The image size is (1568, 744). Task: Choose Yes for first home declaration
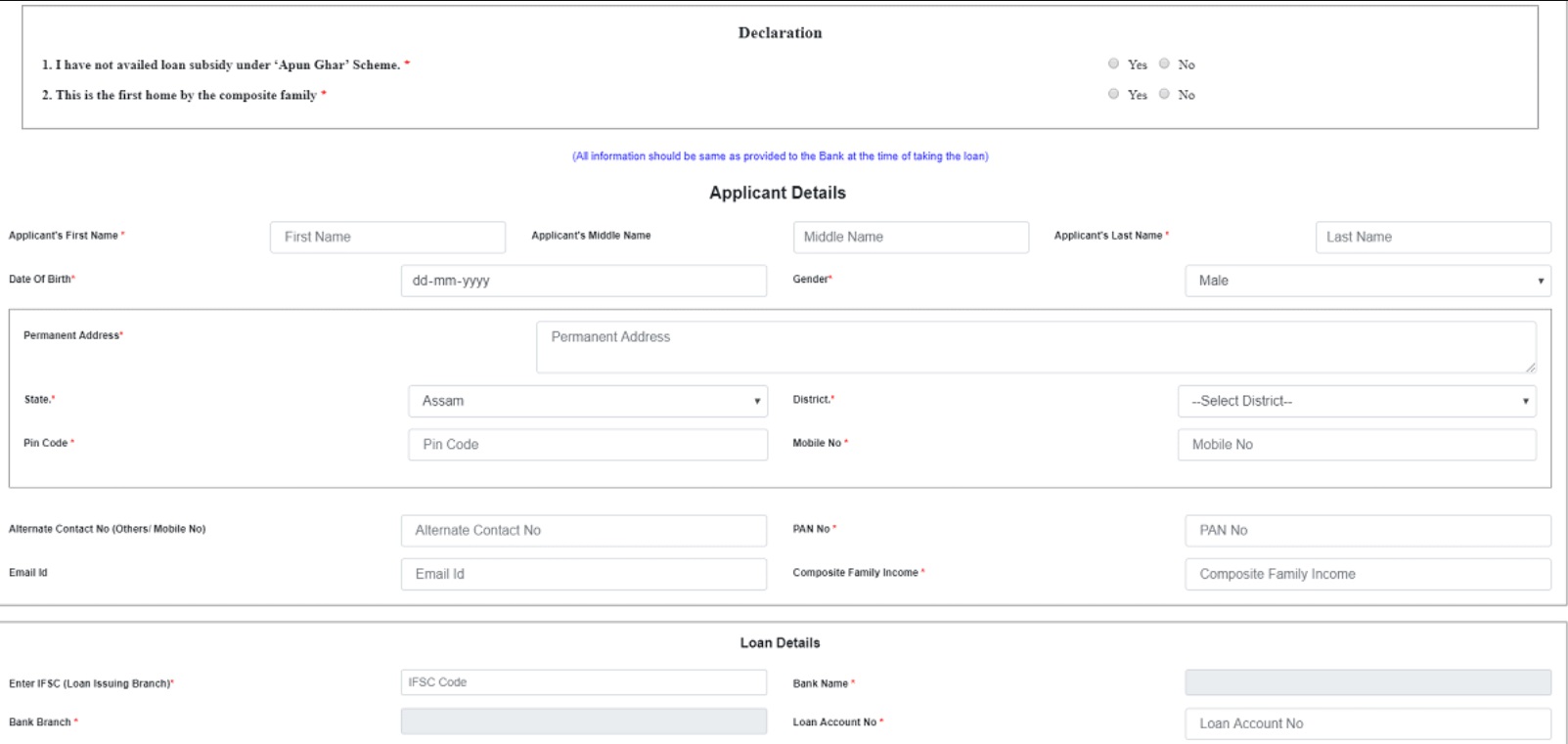1113,94
